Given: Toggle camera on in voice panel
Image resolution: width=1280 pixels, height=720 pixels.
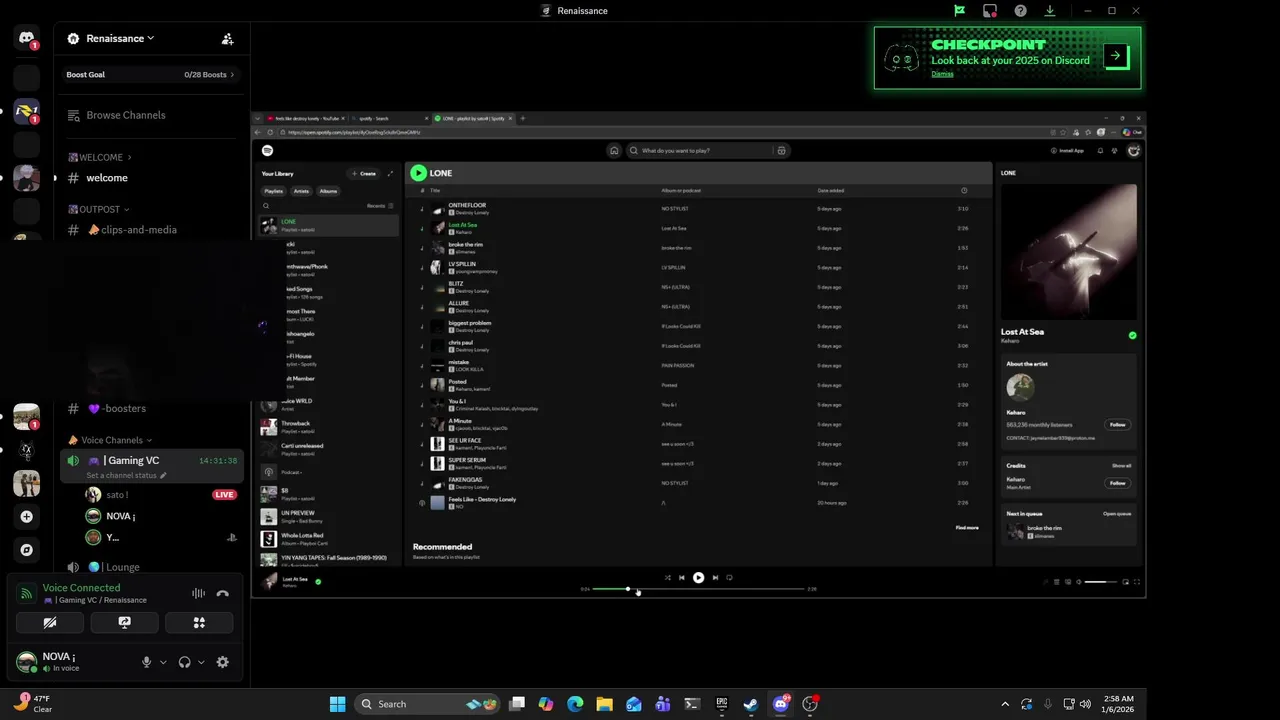Looking at the screenshot, I should coord(50,622).
